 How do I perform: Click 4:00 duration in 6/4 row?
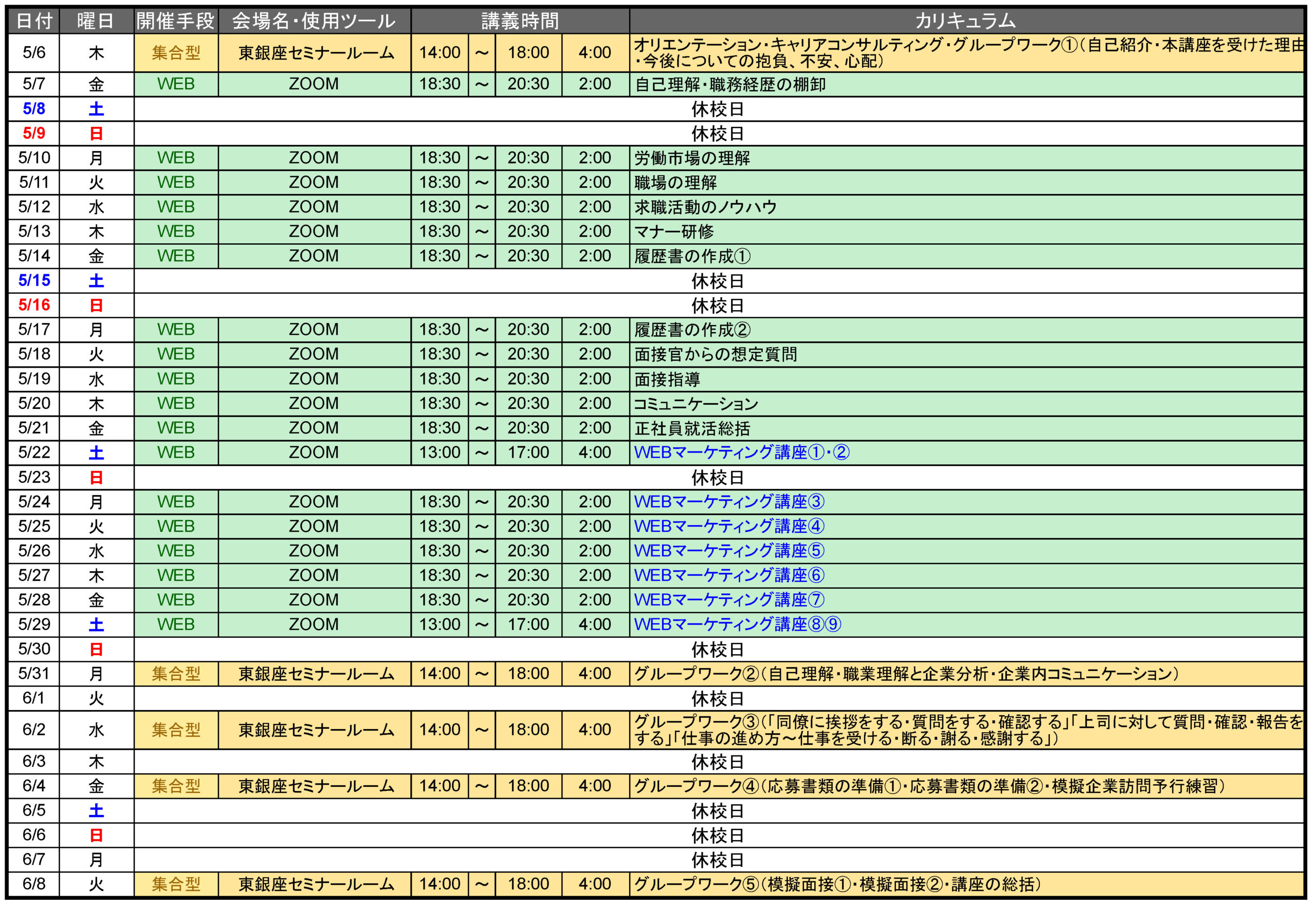(595, 786)
